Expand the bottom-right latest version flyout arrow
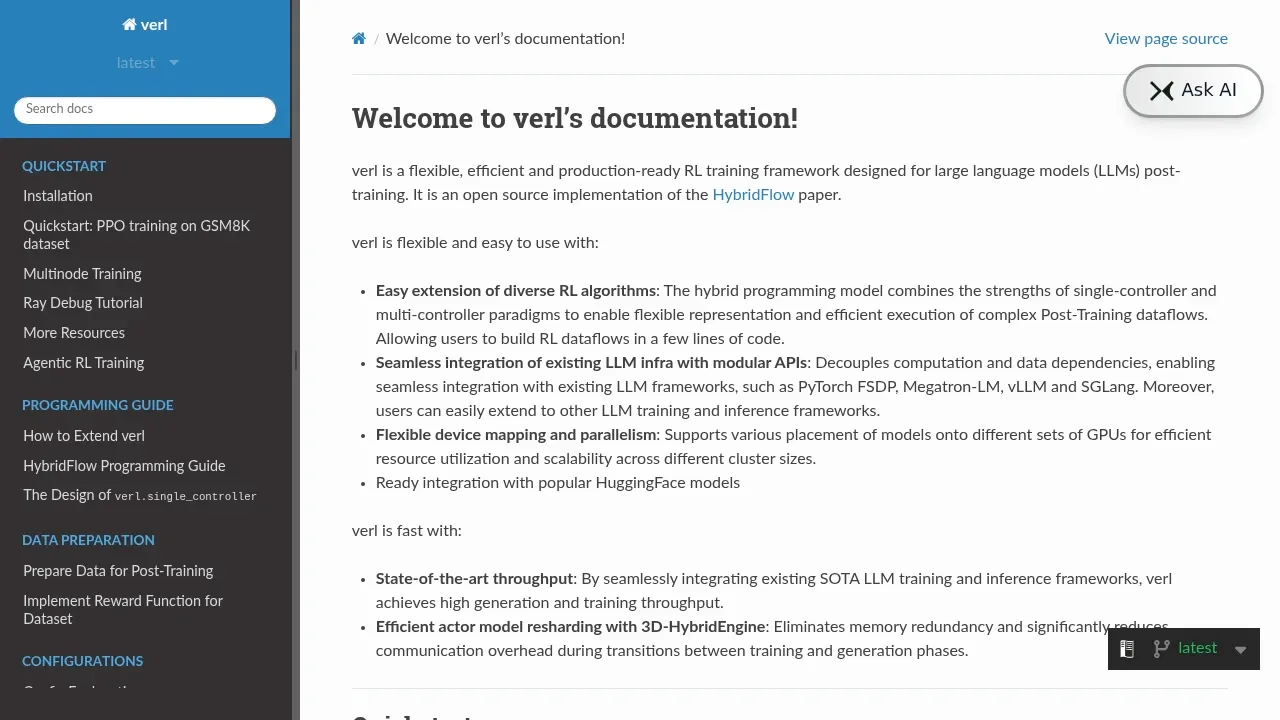1280x720 pixels. pos(1240,650)
